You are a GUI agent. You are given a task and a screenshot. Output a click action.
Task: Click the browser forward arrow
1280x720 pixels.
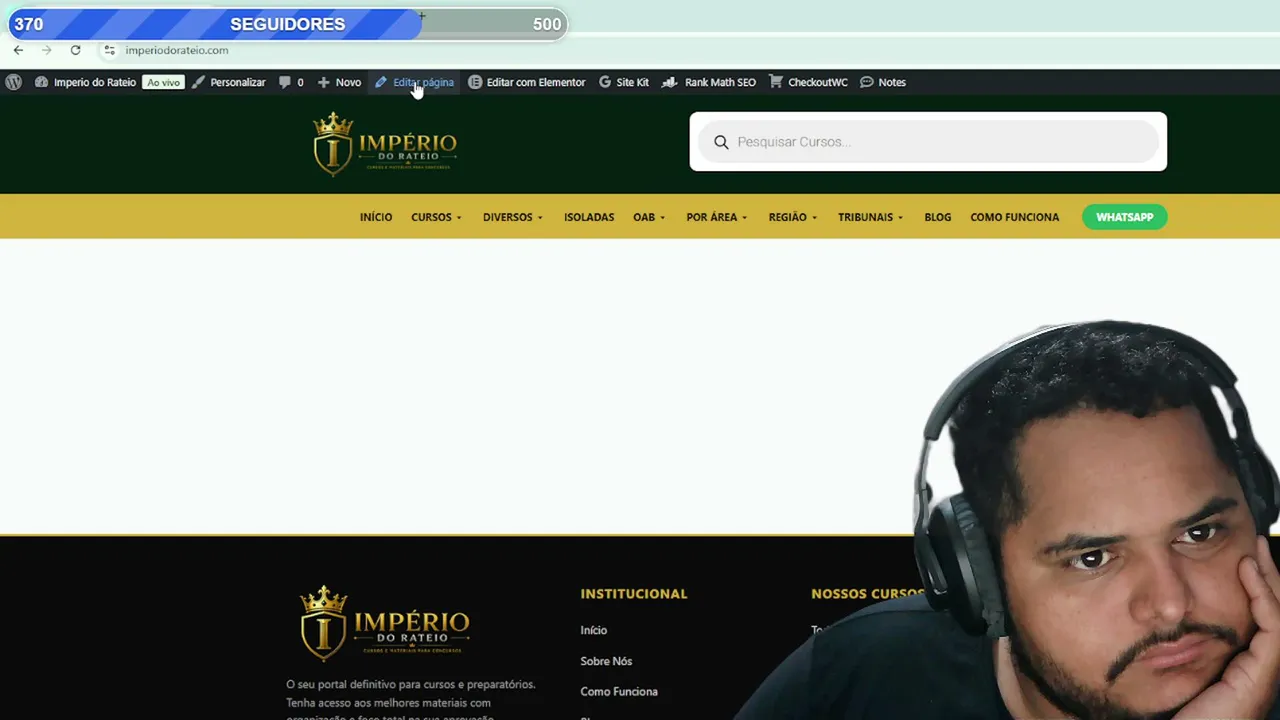[x=46, y=50]
